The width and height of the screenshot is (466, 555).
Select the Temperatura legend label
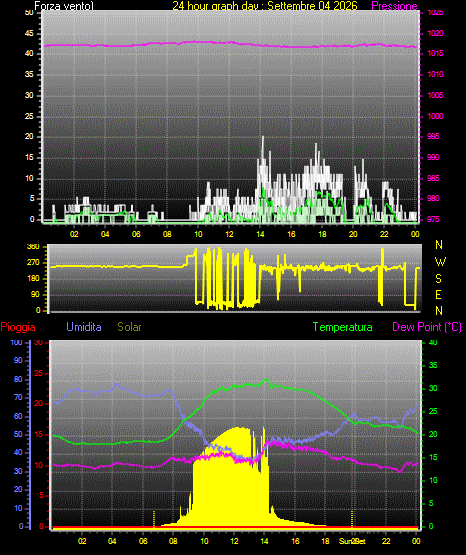pyautogui.click(x=343, y=327)
